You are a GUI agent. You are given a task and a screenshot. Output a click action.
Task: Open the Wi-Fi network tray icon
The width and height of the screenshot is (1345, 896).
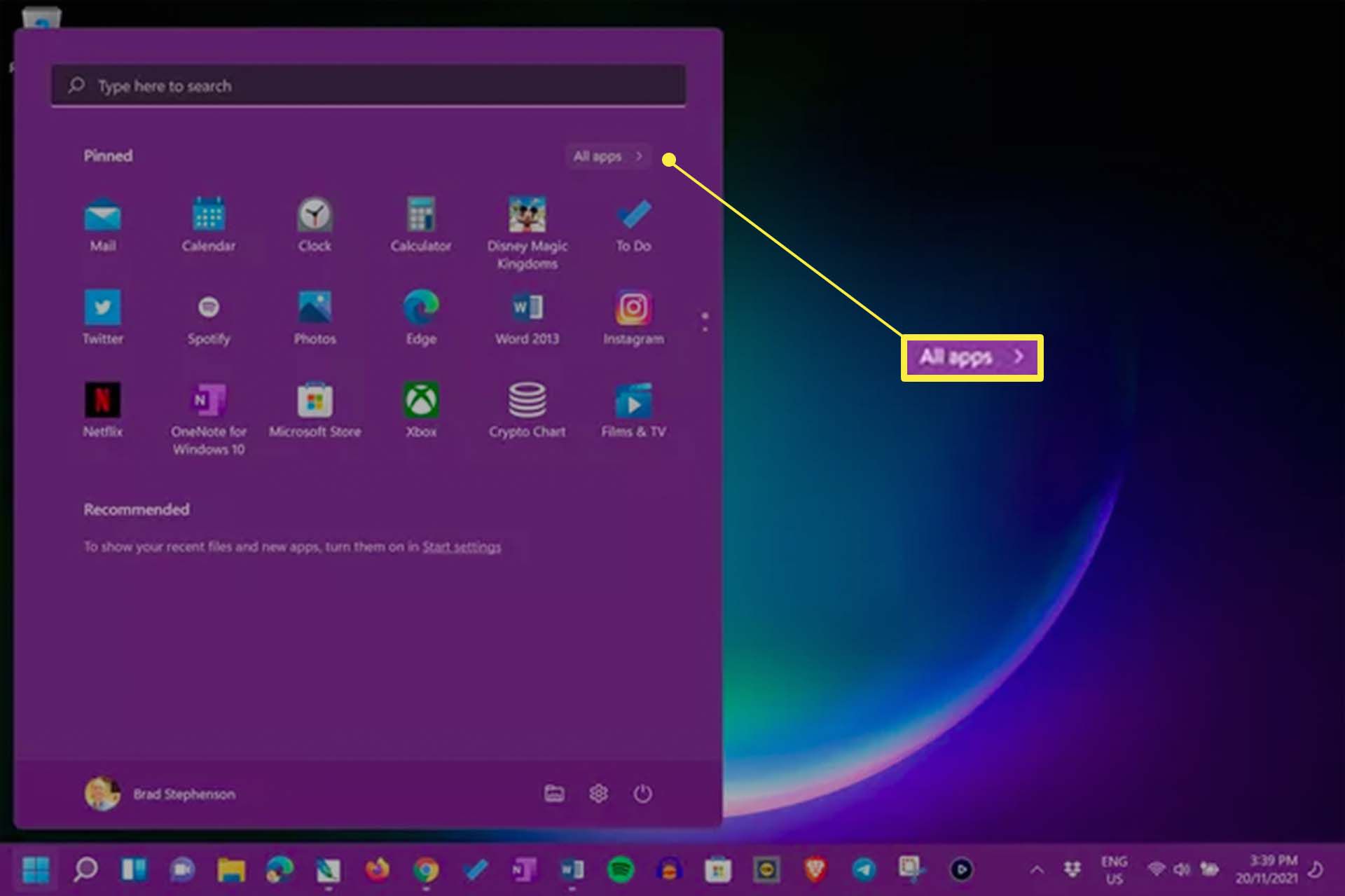(1156, 870)
